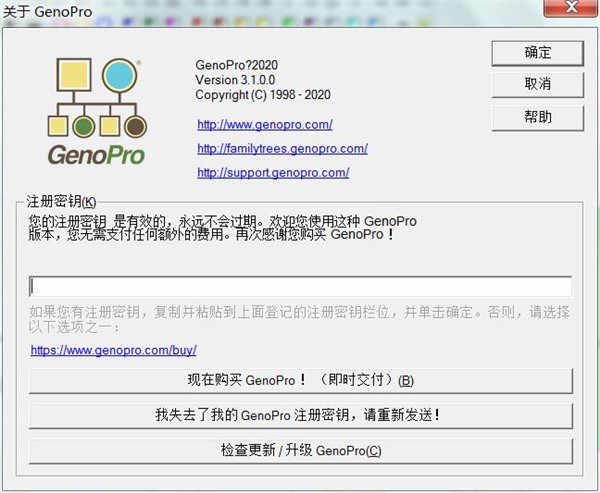The width and height of the screenshot is (600, 493).
Task: Click the 'Version 3.1.0.0' text
Action: 235,80
